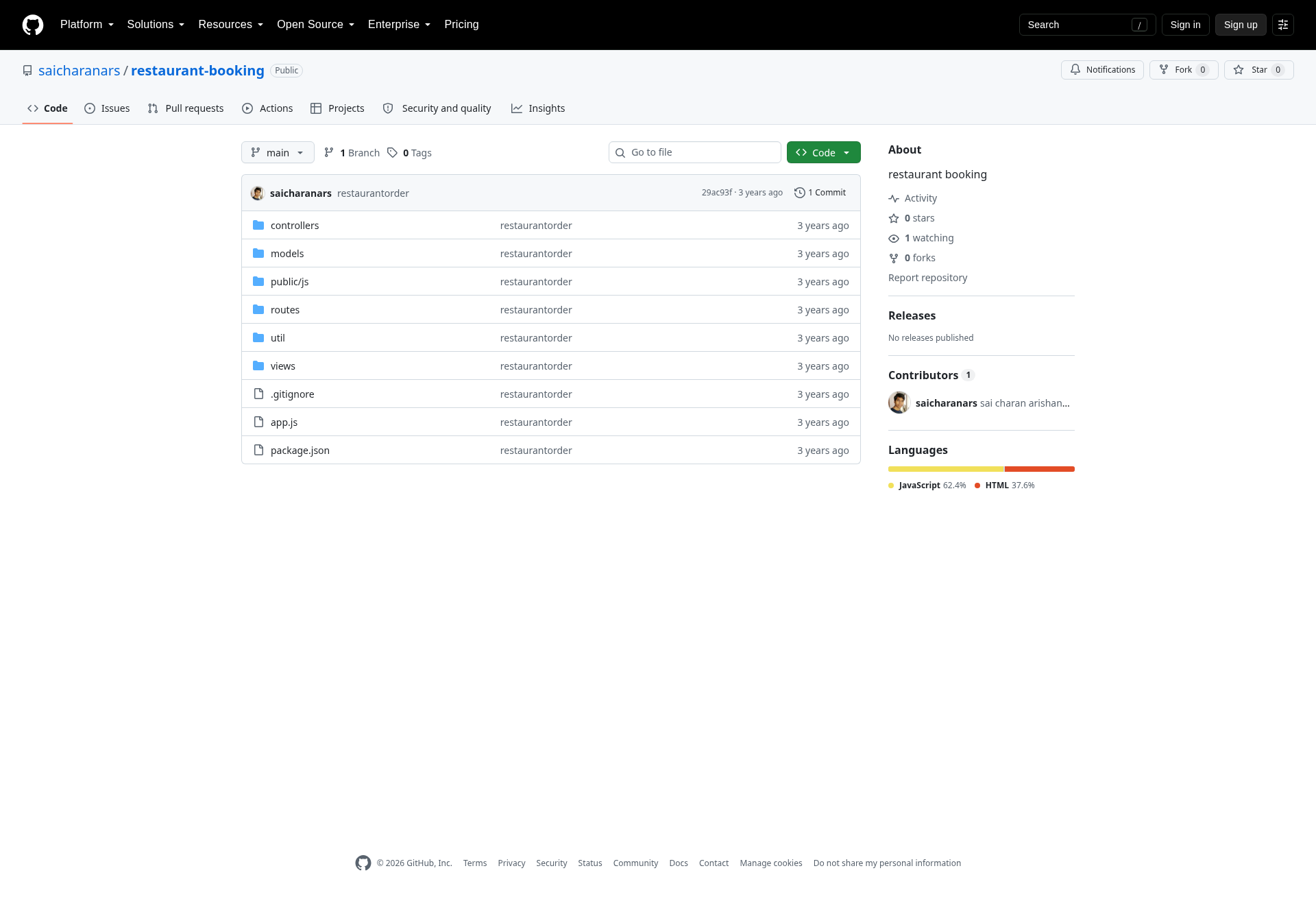Expand the main branch dropdown
The width and height of the screenshot is (1316, 899).
[278, 152]
